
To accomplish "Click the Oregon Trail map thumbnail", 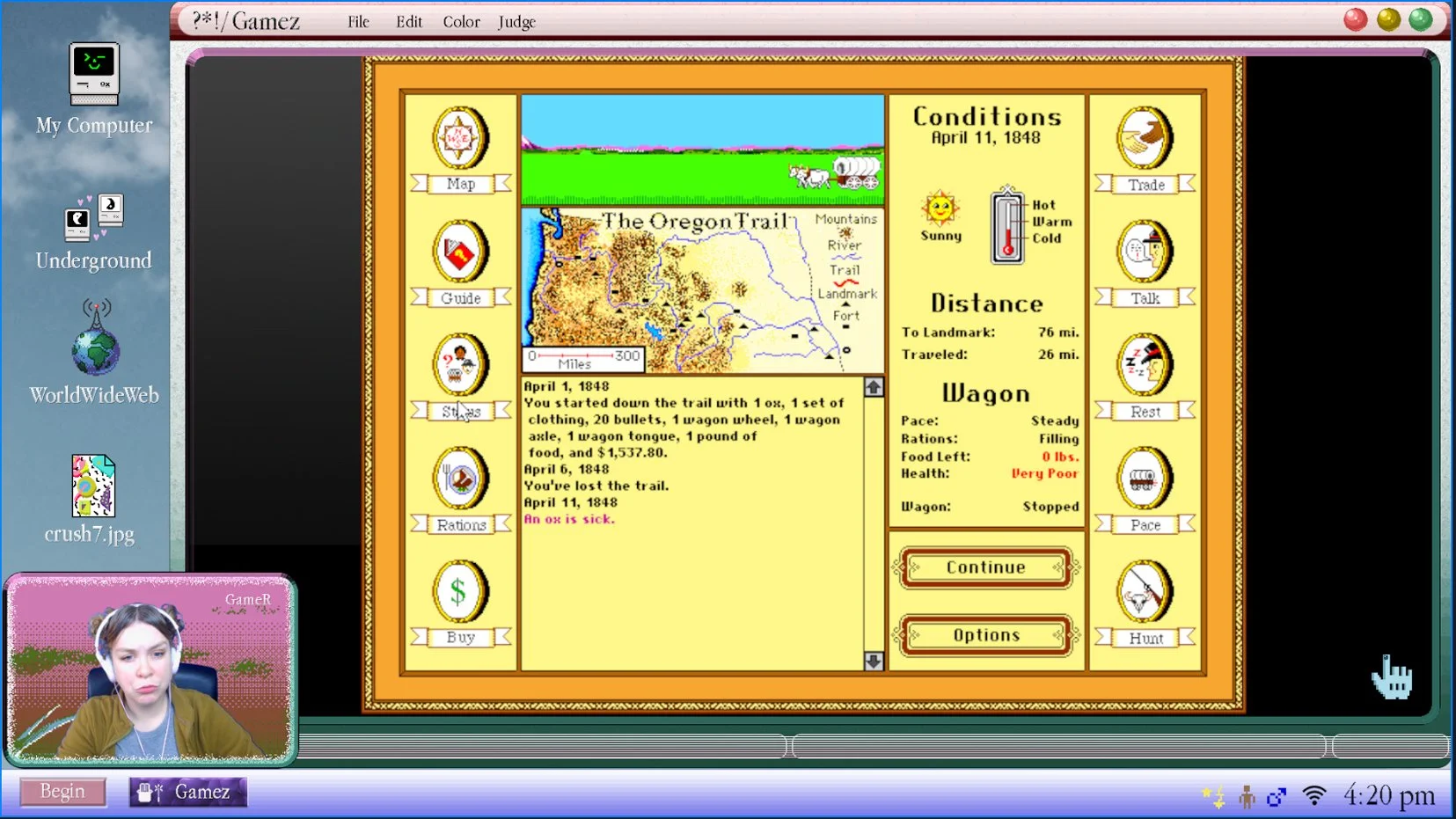I will click(703, 291).
